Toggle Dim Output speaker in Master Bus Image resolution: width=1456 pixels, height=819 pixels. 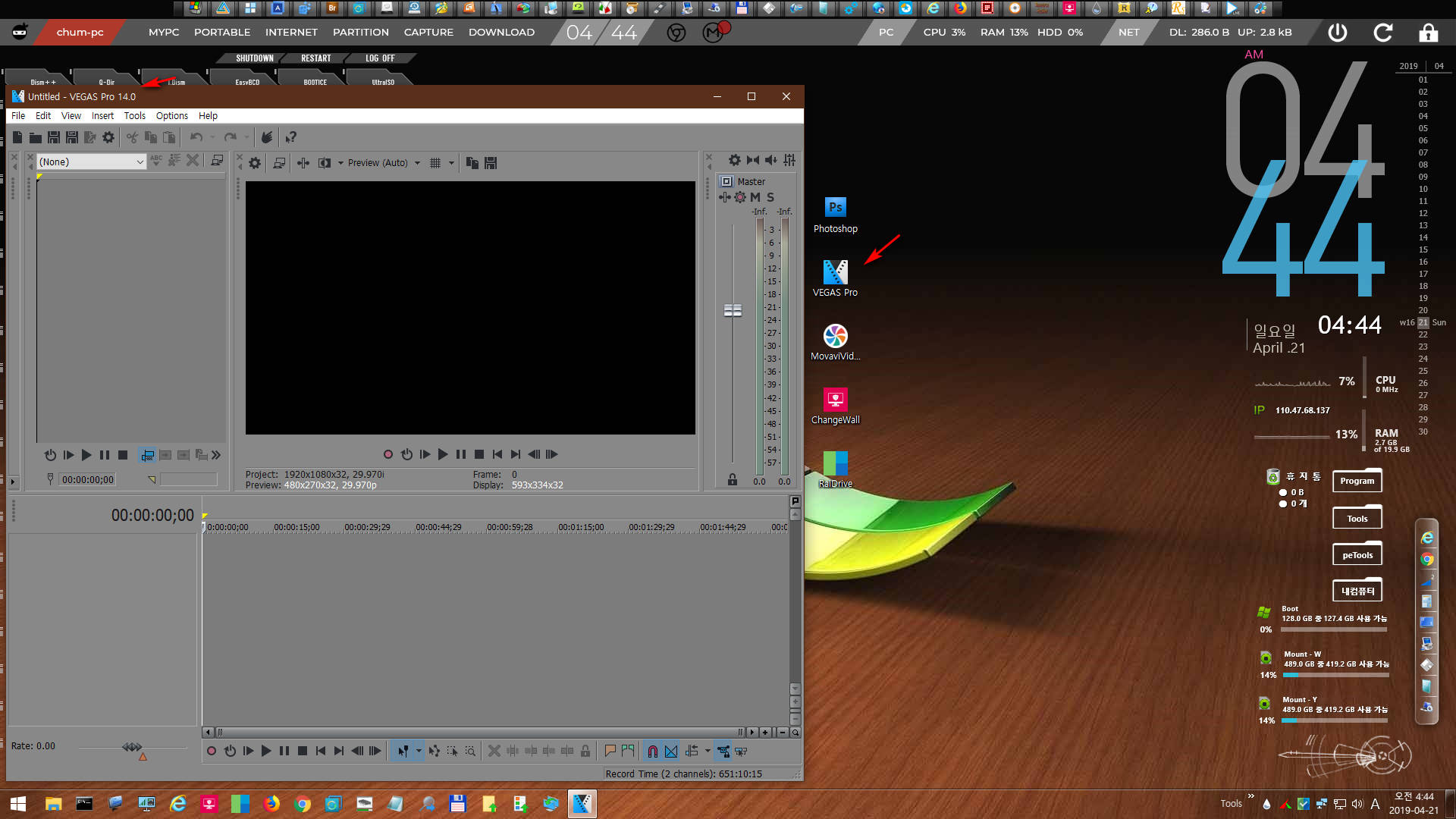(771, 160)
